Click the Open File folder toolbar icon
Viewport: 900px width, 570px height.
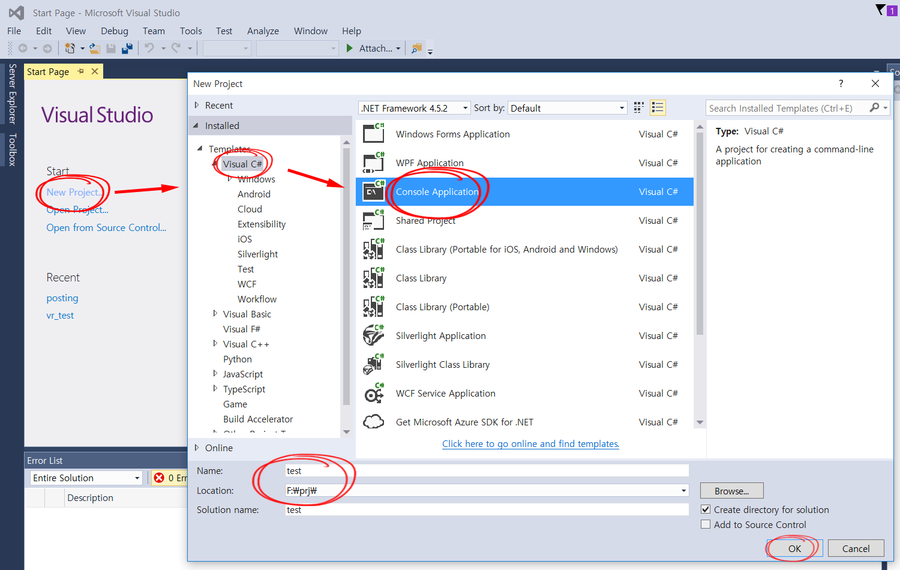tap(94, 49)
